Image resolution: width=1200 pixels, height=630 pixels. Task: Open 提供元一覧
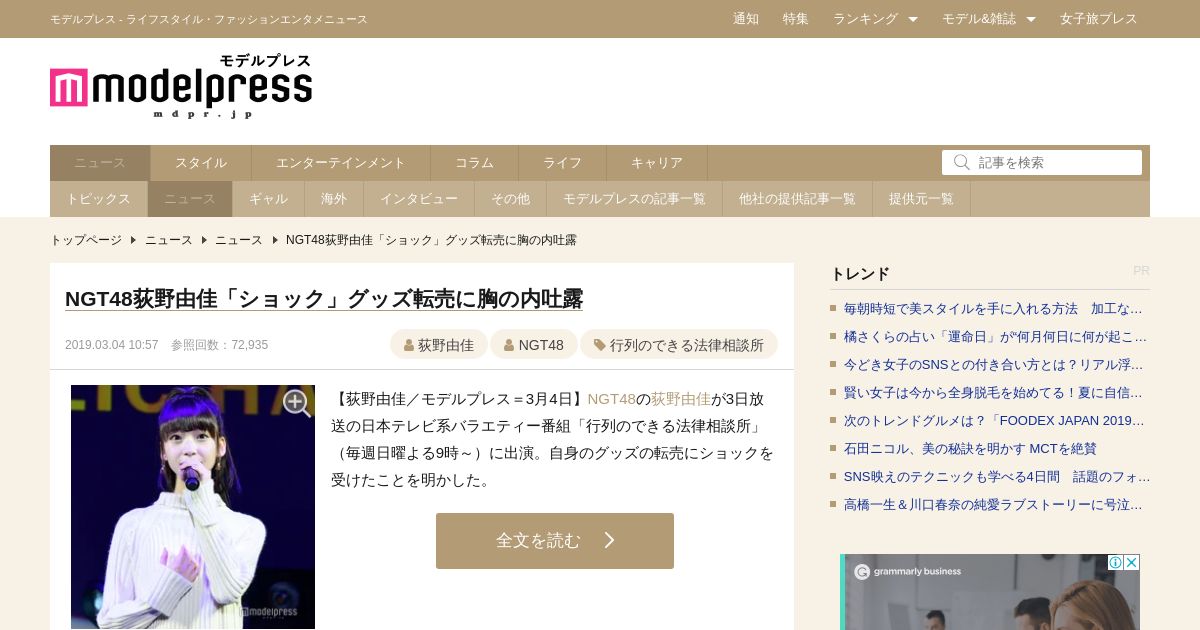tap(921, 199)
